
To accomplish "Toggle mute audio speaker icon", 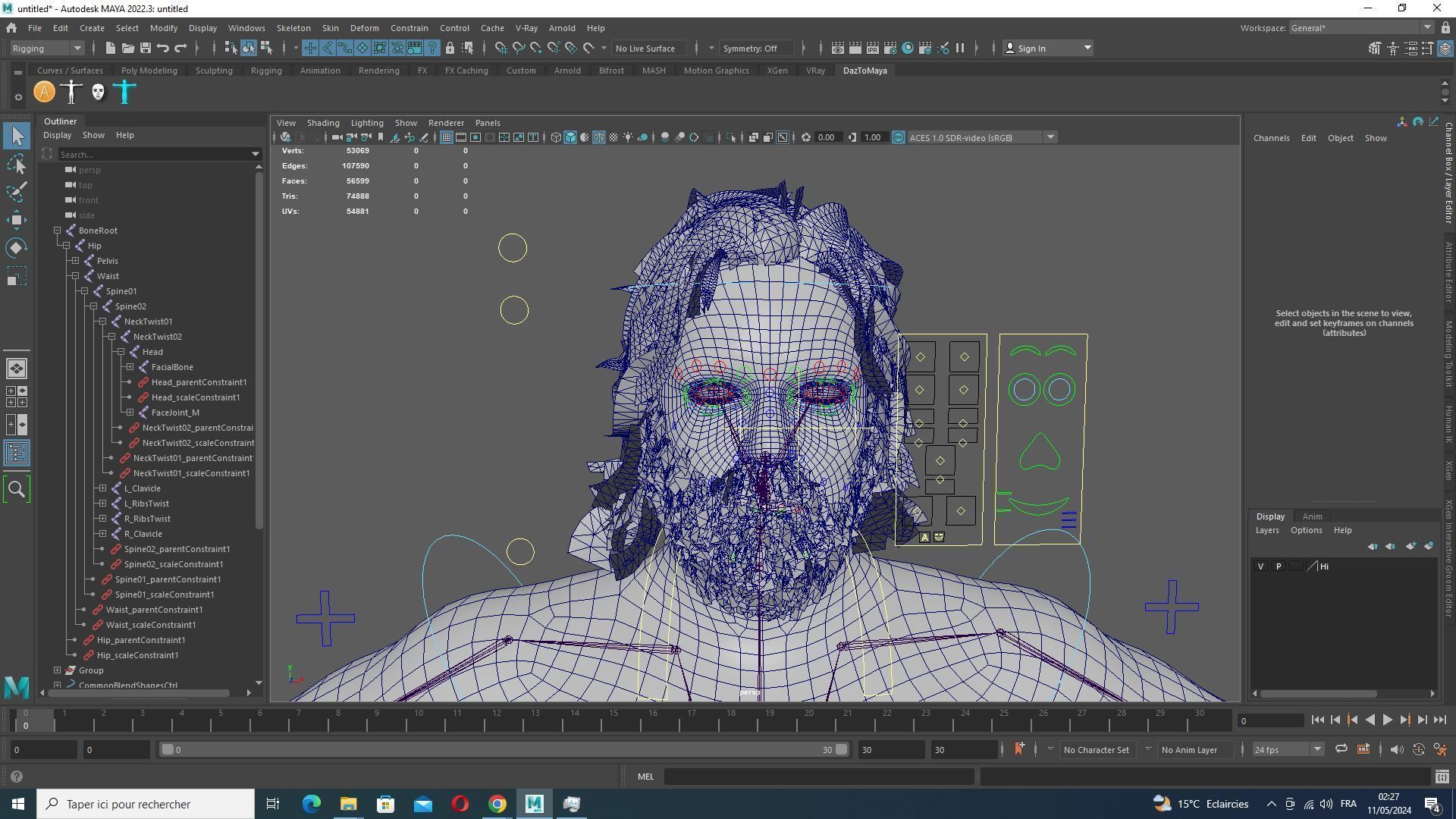I will pos(1397,750).
